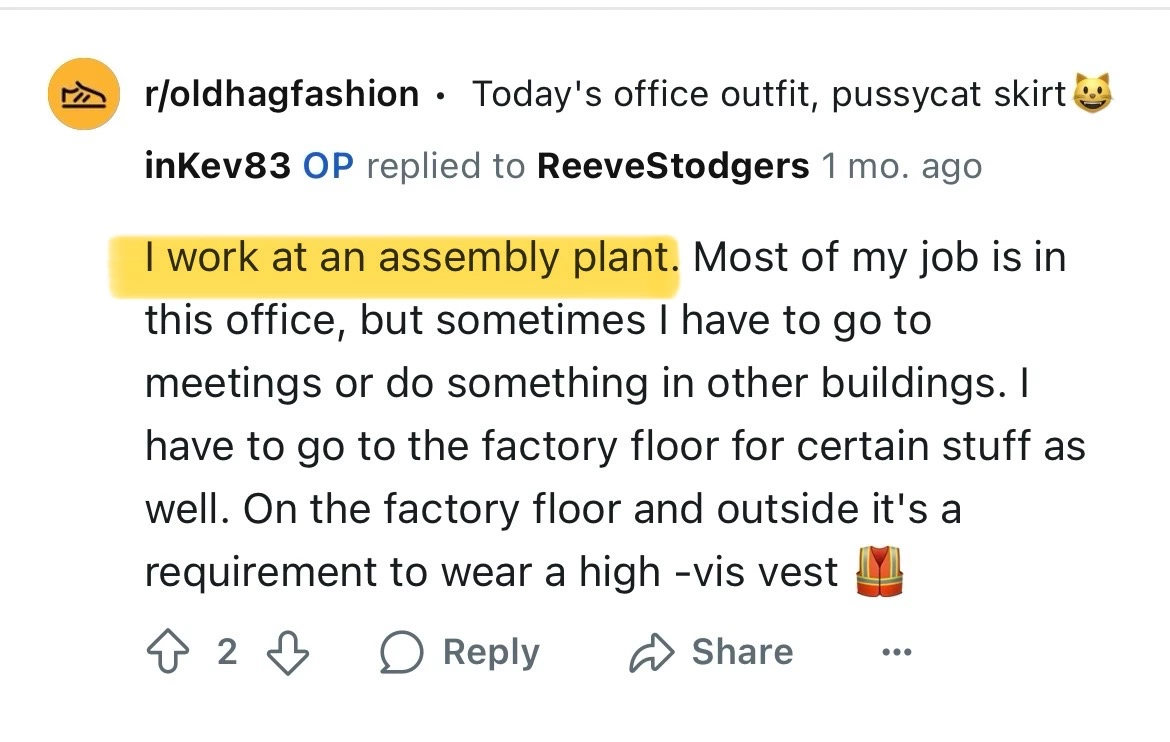Image resolution: width=1170 pixels, height=742 pixels.
Task: Click the r/oldhagfashion subreddit avatar icon
Action: [x=85, y=94]
